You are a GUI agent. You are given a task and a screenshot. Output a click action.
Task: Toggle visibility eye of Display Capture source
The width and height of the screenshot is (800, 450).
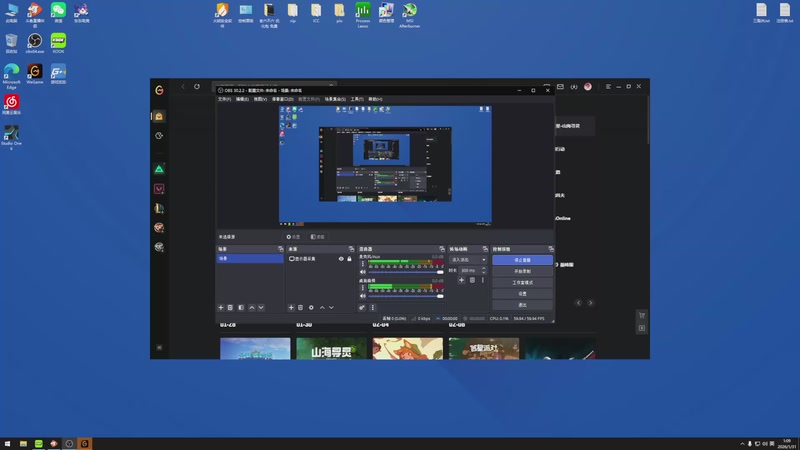(x=341, y=259)
